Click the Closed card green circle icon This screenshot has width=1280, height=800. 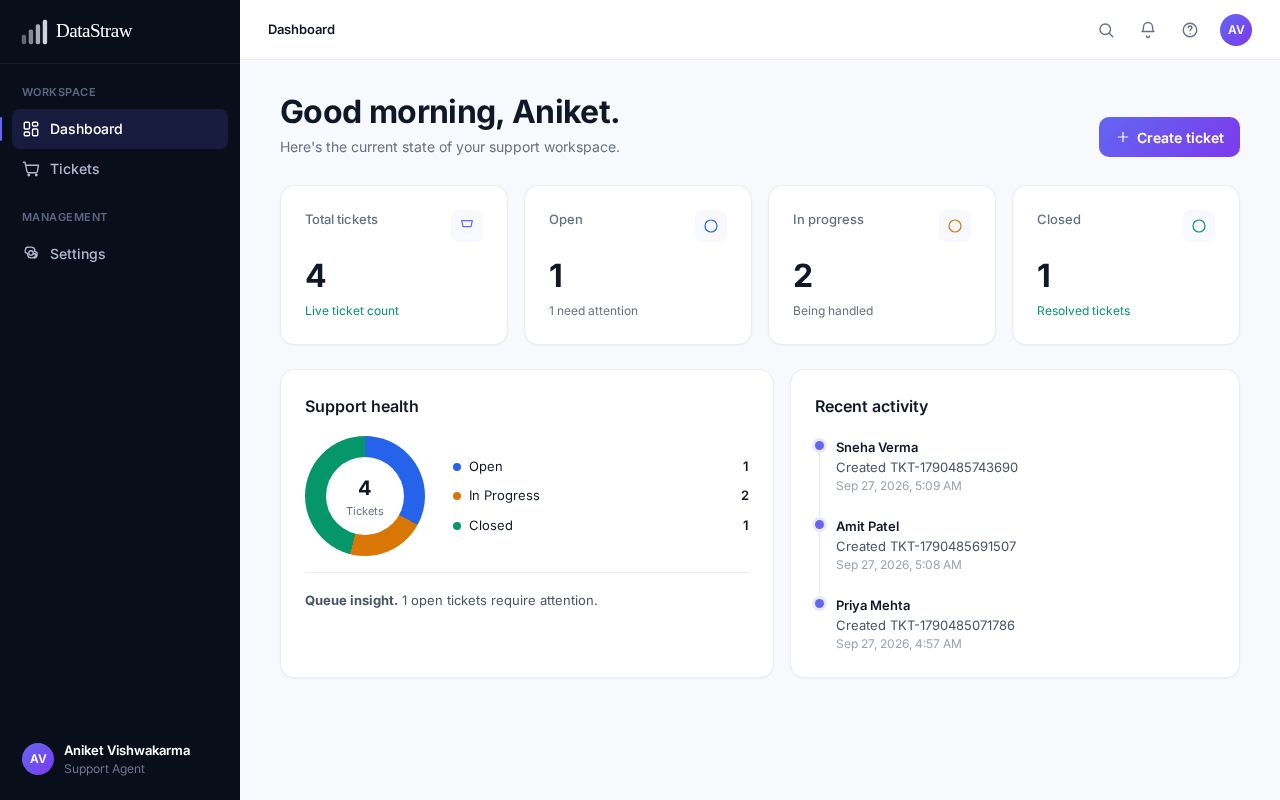click(1199, 226)
